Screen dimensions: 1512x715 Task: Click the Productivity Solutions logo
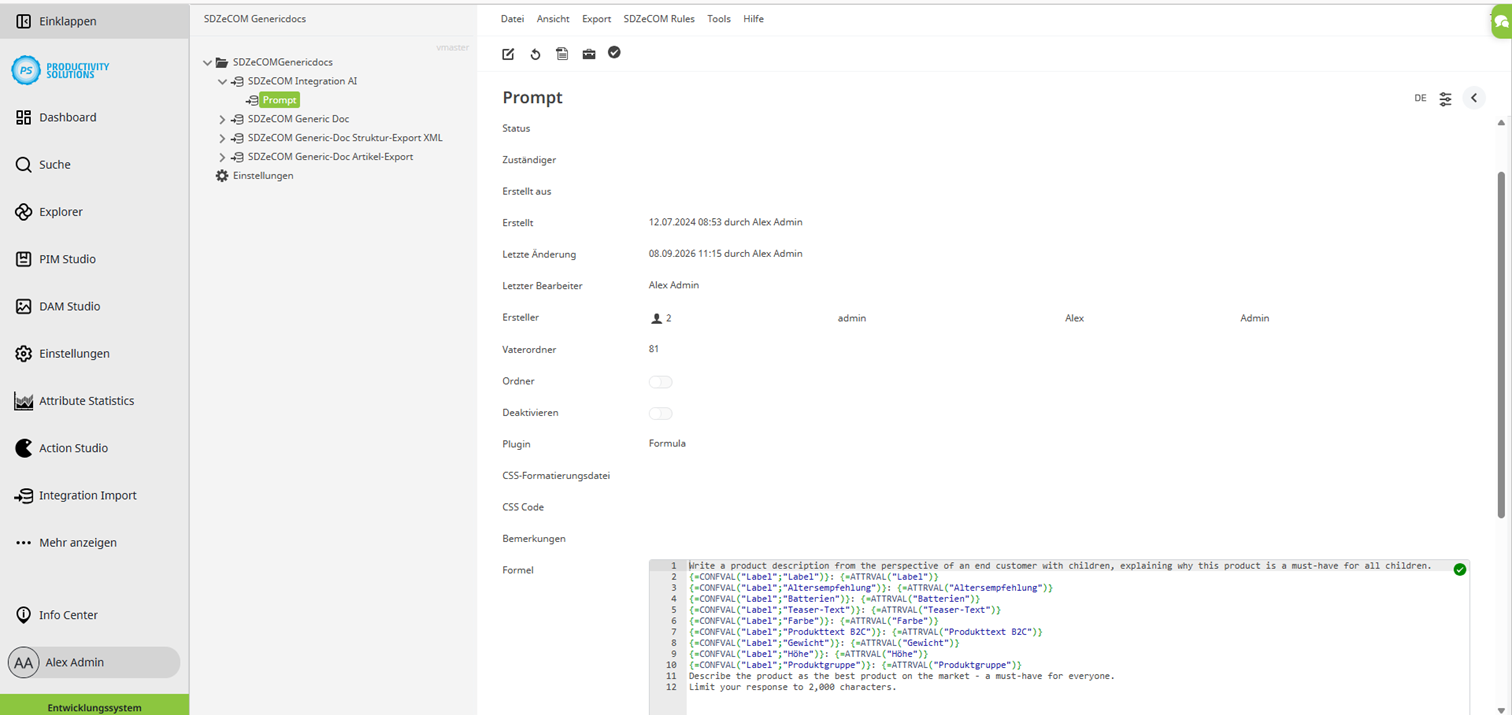tap(60, 70)
